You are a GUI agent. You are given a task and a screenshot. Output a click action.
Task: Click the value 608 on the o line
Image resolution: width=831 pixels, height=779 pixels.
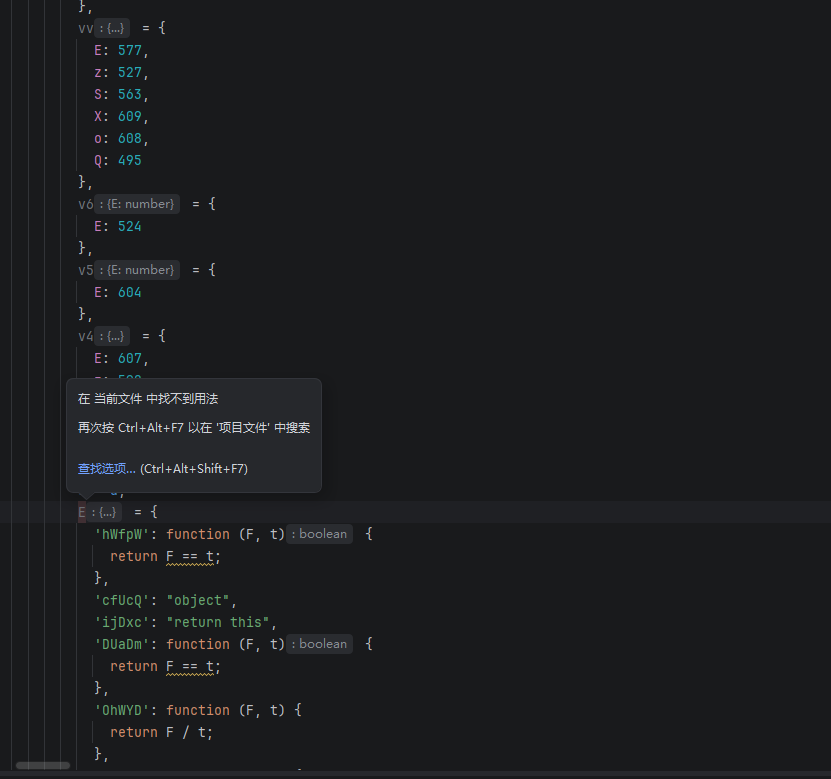point(130,138)
